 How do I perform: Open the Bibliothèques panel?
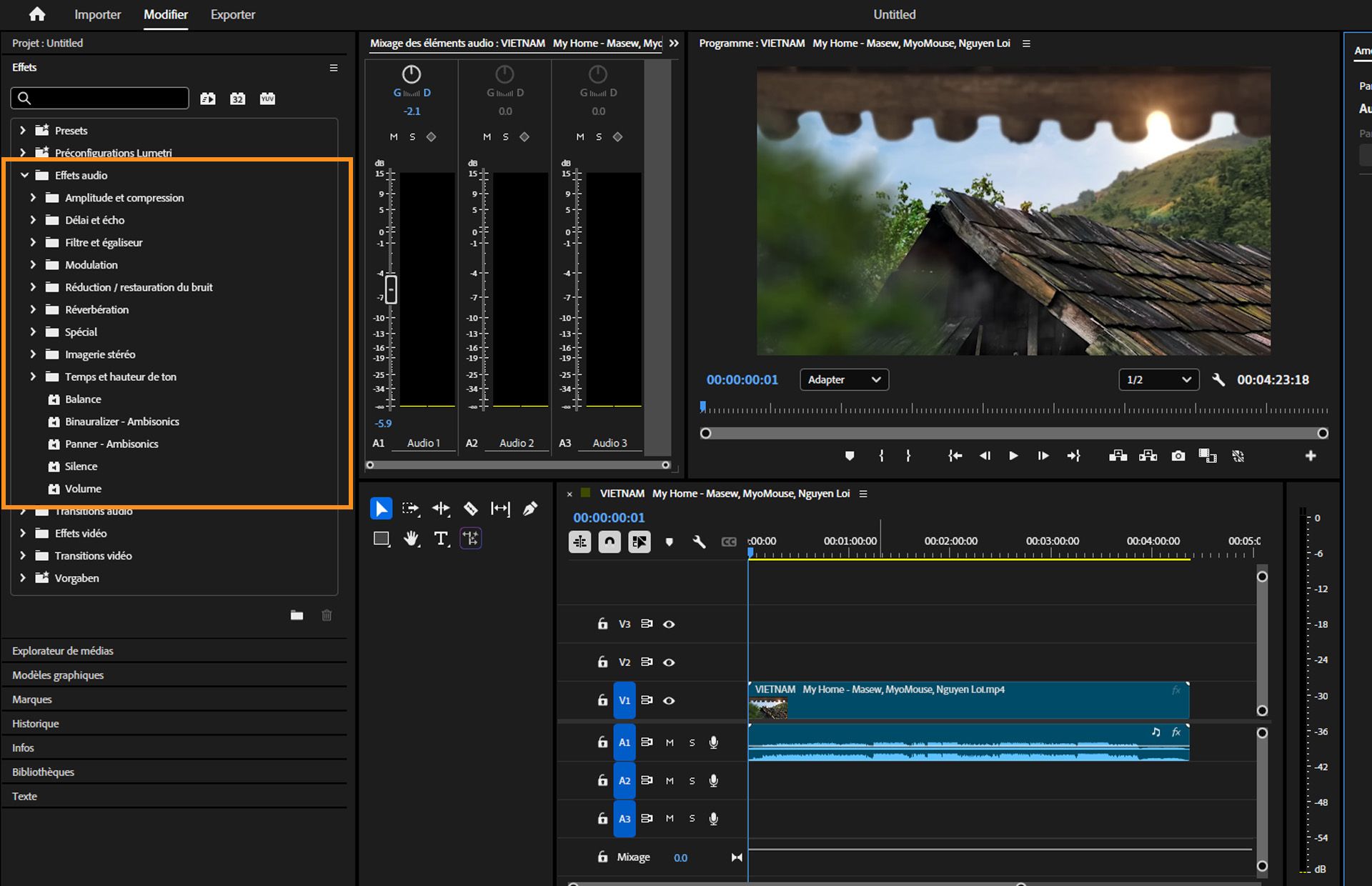pyautogui.click(x=43, y=772)
